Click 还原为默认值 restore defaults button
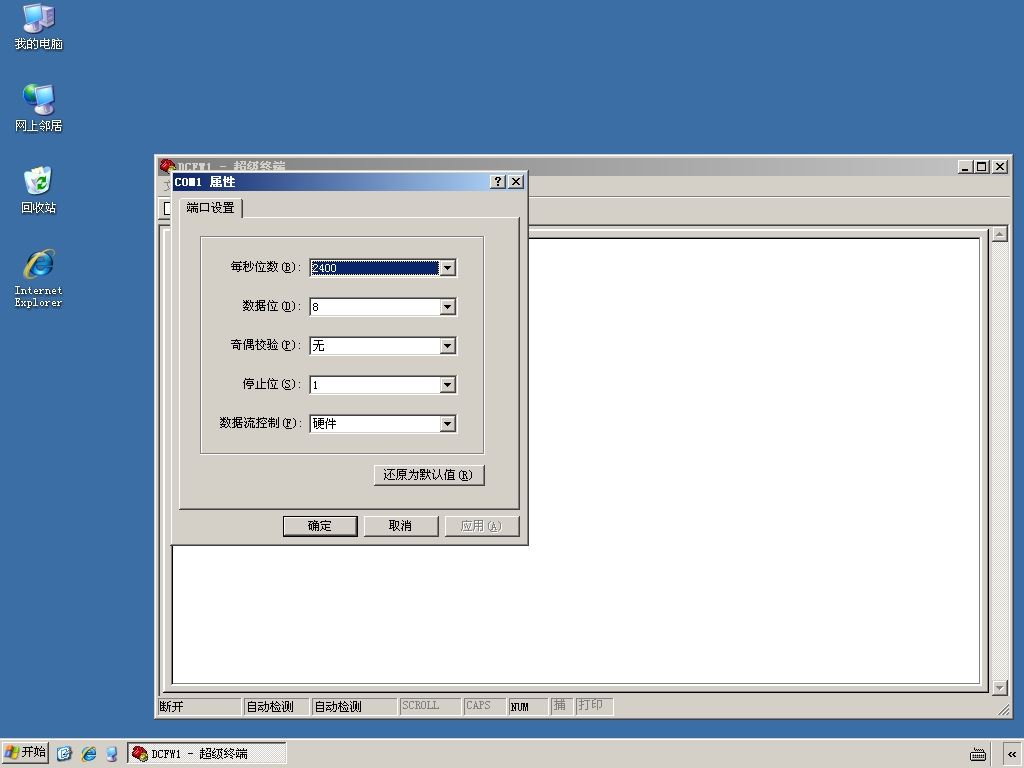This screenshot has width=1024, height=768. [x=429, y=475]
